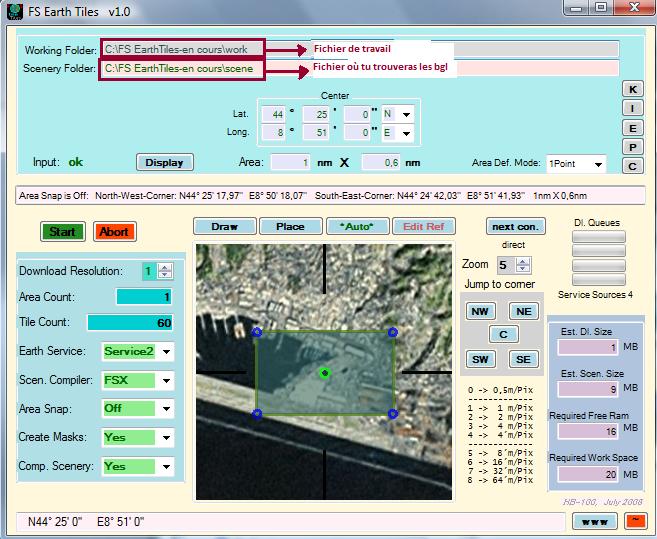Open the www link button
The image size is (657, 539).
[595, 522]
